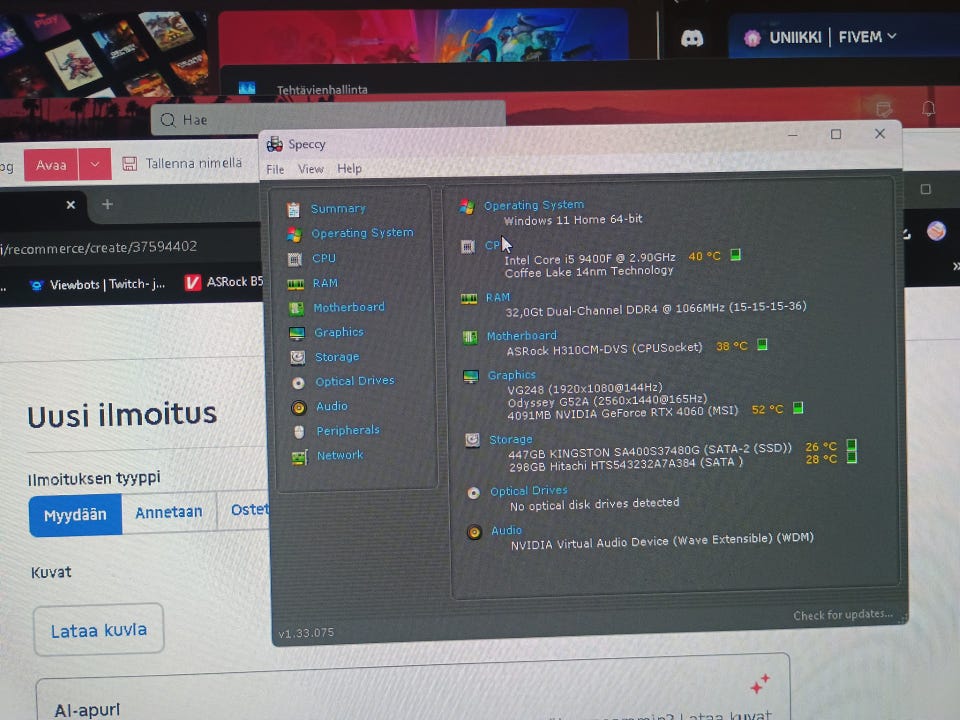Click the KINGSTON SA400S37480G storage entry
Viewport: 960px width, 720px height.
point(650,450)
